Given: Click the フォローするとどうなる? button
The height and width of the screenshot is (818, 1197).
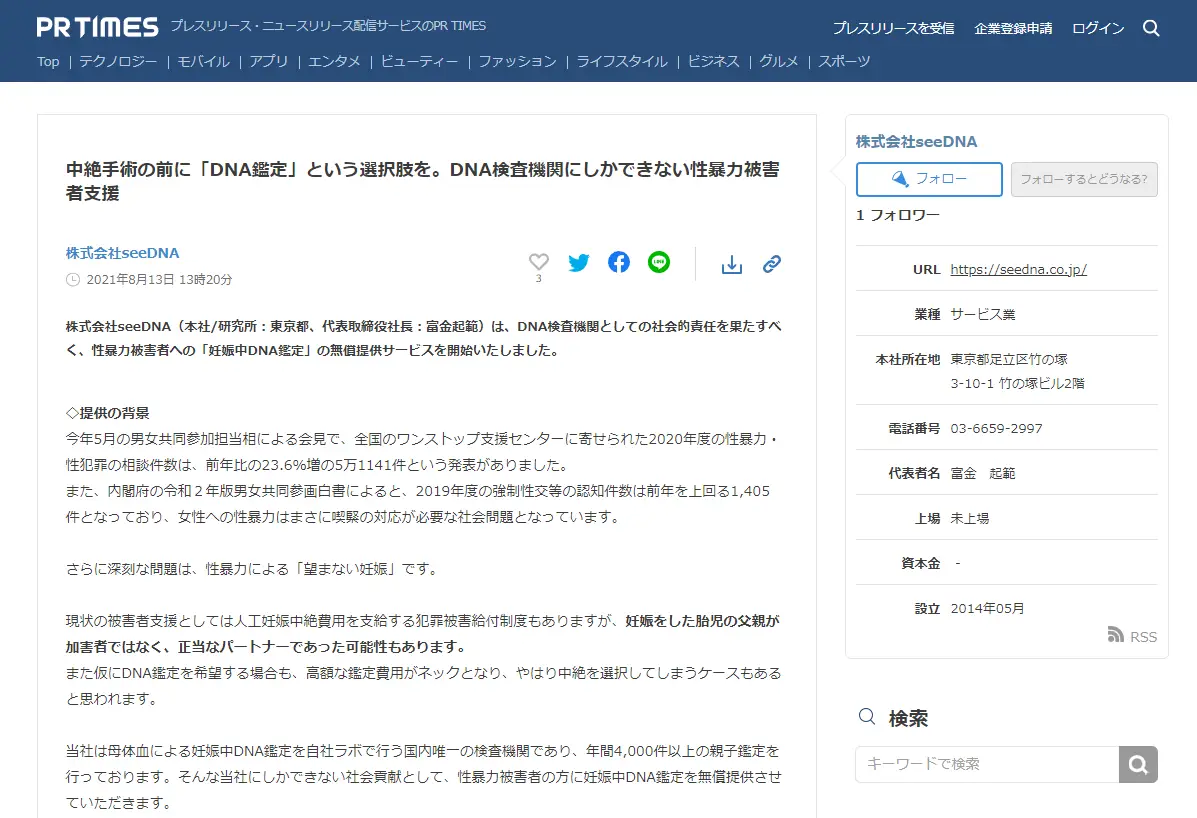Looking at the screenshot, I should [1084, 179].
